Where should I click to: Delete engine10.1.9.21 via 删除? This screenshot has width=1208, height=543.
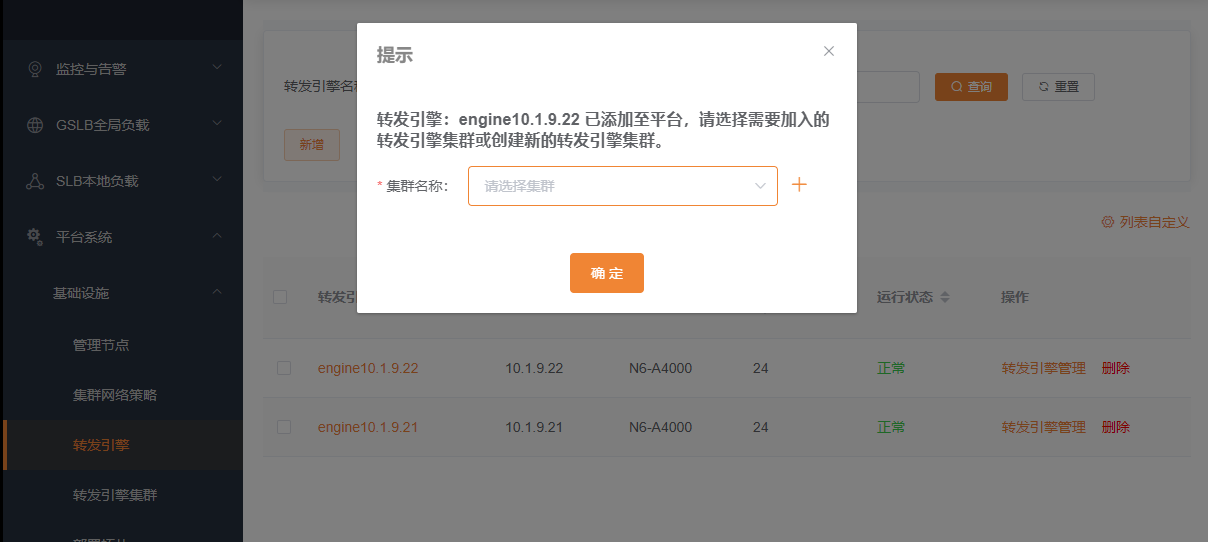click(x=1116, y=427)
